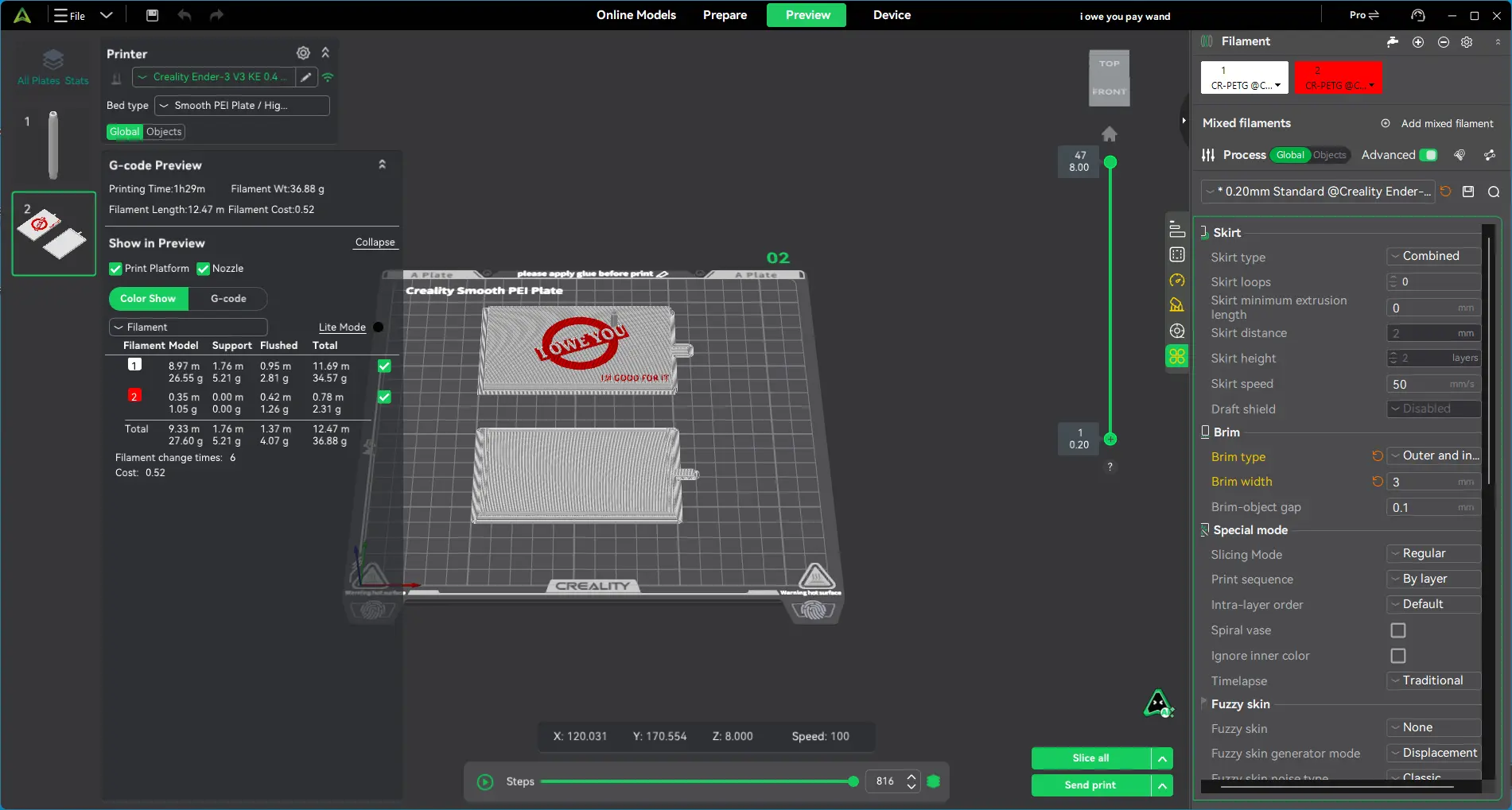Reset Brim type to default
The width and height of the screenshot is (1512, 810).
1378,456
